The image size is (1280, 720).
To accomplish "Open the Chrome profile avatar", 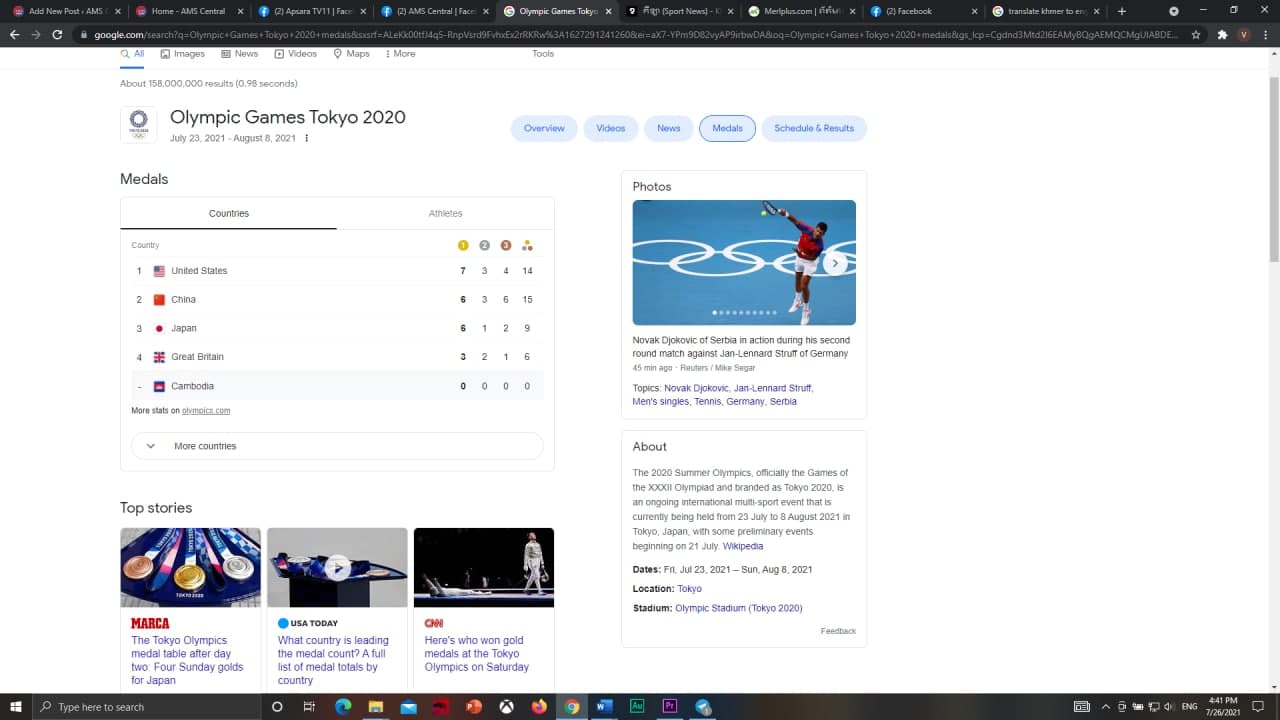I will 1244,34.
